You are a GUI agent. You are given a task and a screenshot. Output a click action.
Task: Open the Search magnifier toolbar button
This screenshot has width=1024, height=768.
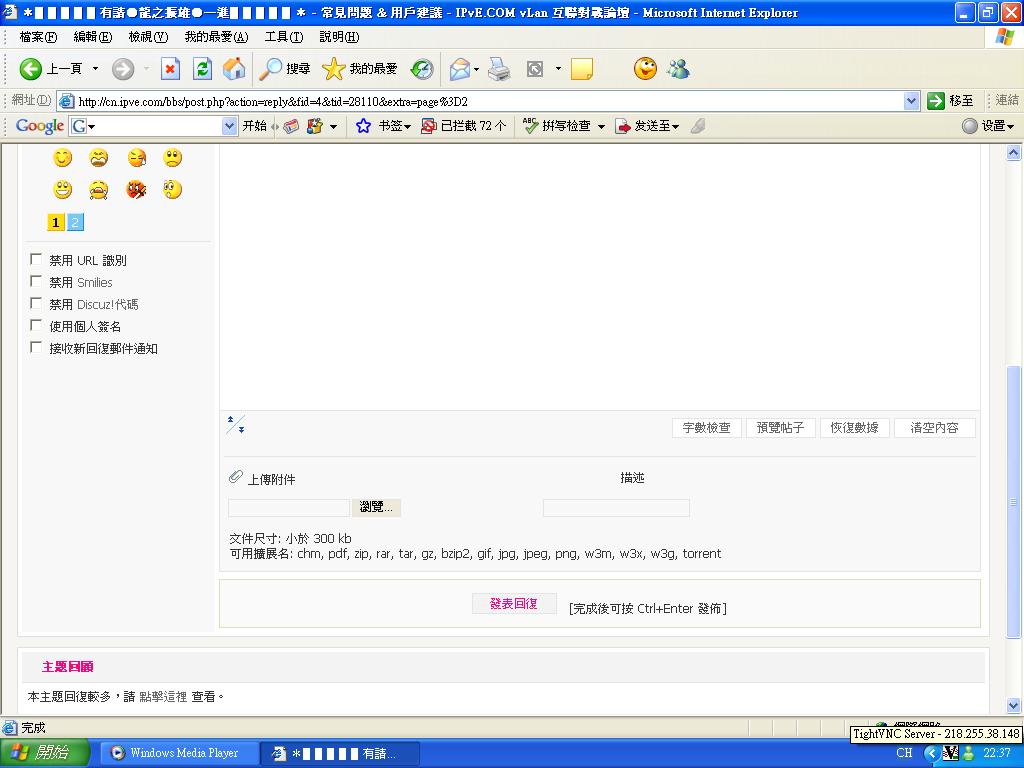[x=285, y=69]
